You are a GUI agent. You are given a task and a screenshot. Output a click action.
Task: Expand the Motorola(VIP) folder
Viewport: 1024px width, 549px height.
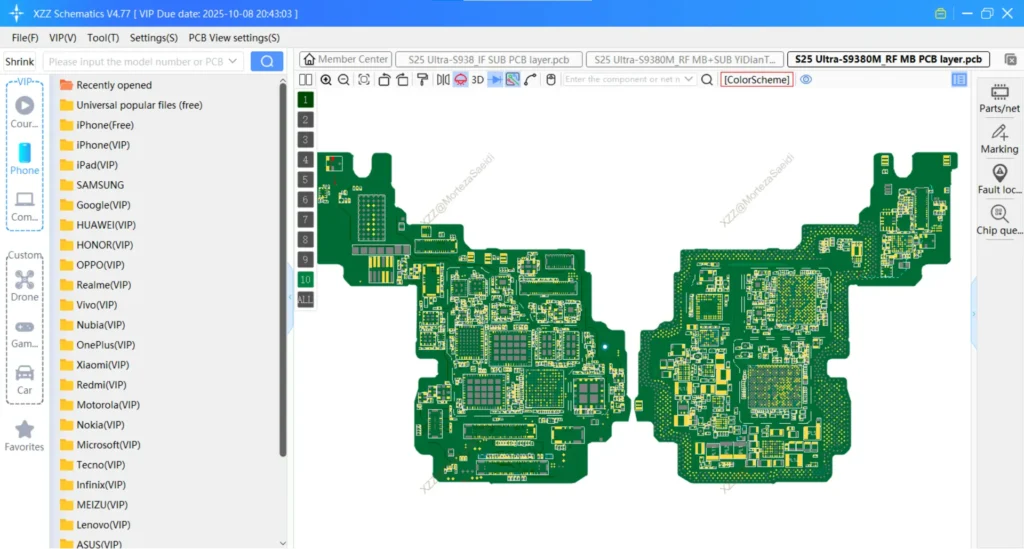pyautogui.click(x=99, y=405)
